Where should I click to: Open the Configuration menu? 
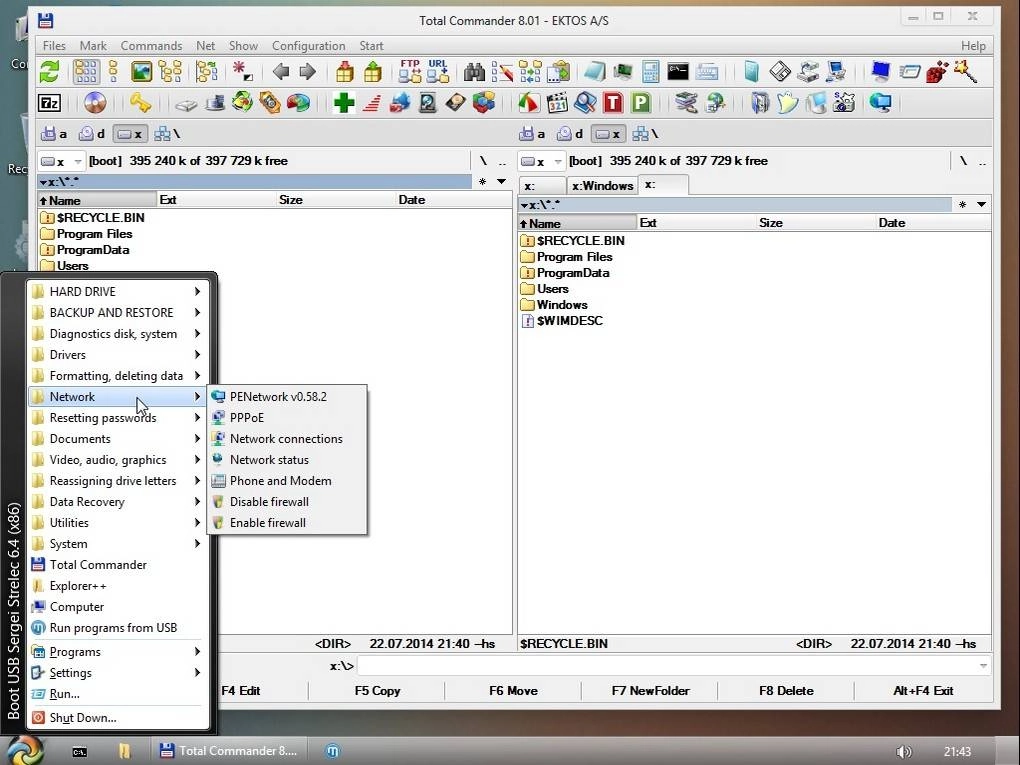point(308,45)
